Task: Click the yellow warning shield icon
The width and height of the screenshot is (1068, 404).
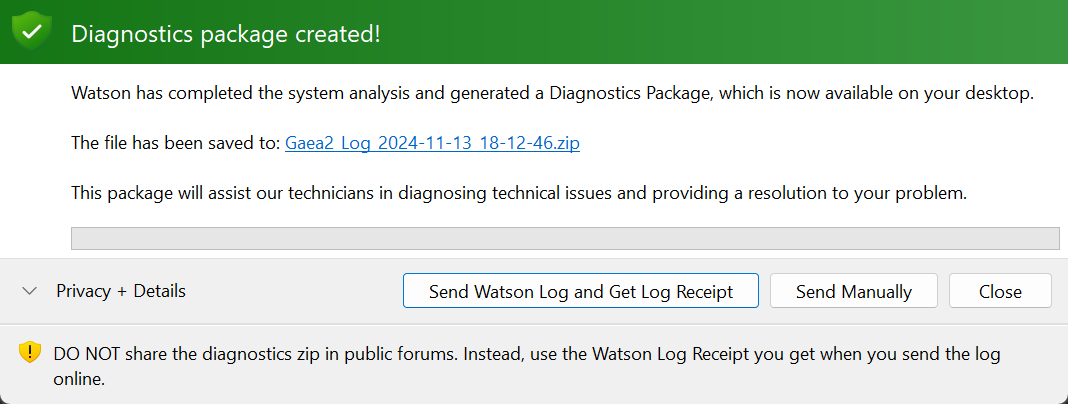Action: (31, 352)
